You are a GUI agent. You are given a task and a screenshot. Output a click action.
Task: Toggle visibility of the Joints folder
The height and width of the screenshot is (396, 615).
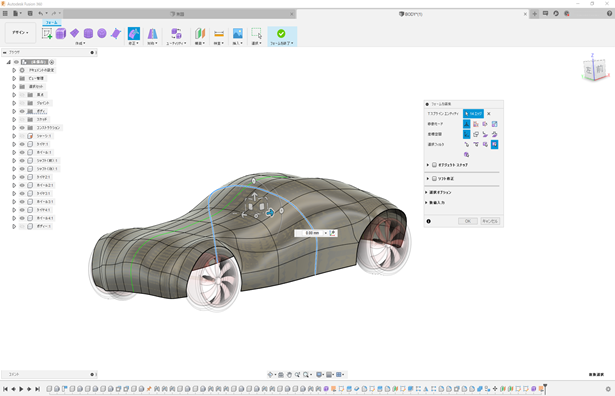22,103
